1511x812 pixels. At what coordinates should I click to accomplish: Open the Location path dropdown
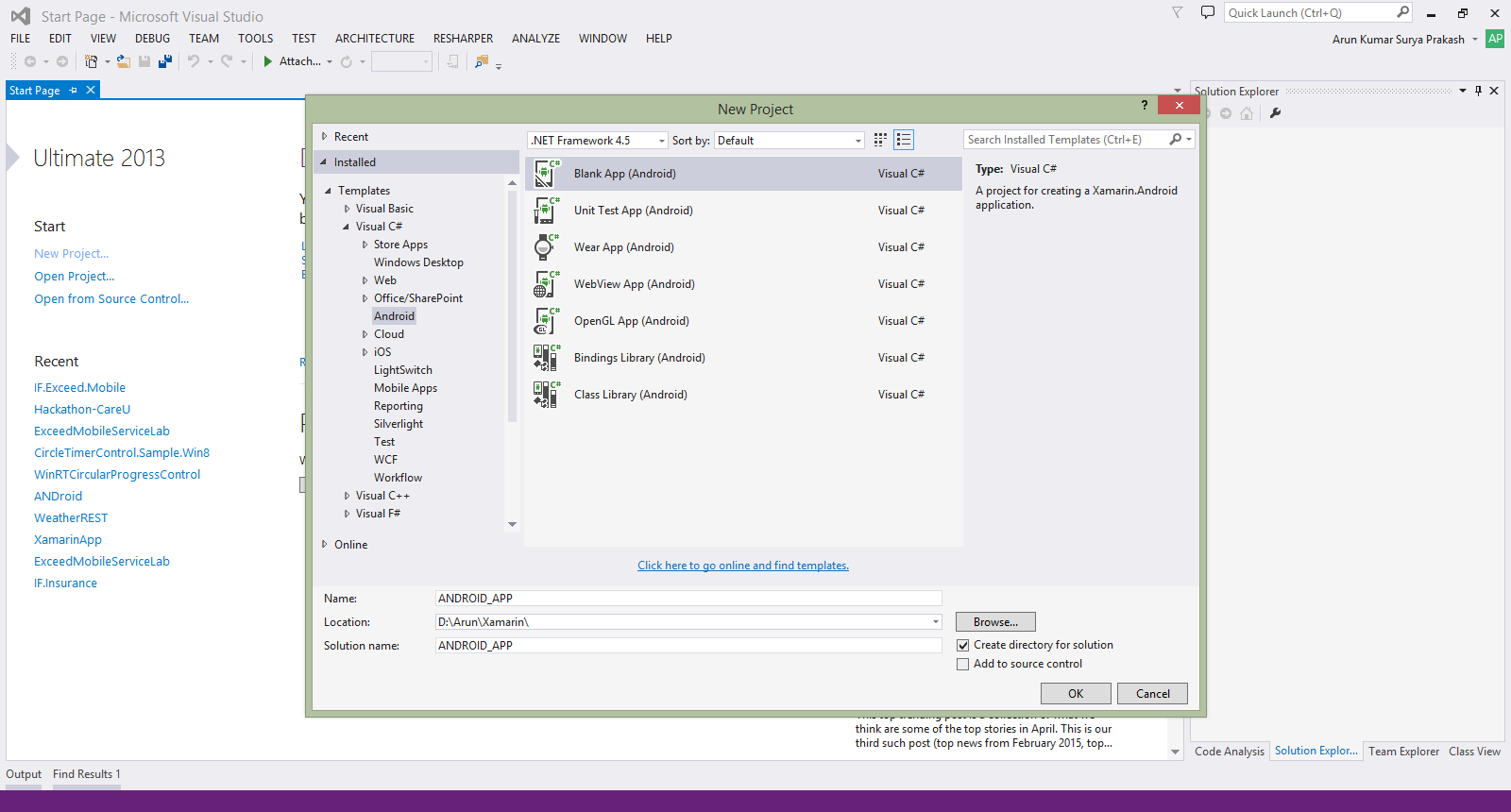click(x=936, y=622)
